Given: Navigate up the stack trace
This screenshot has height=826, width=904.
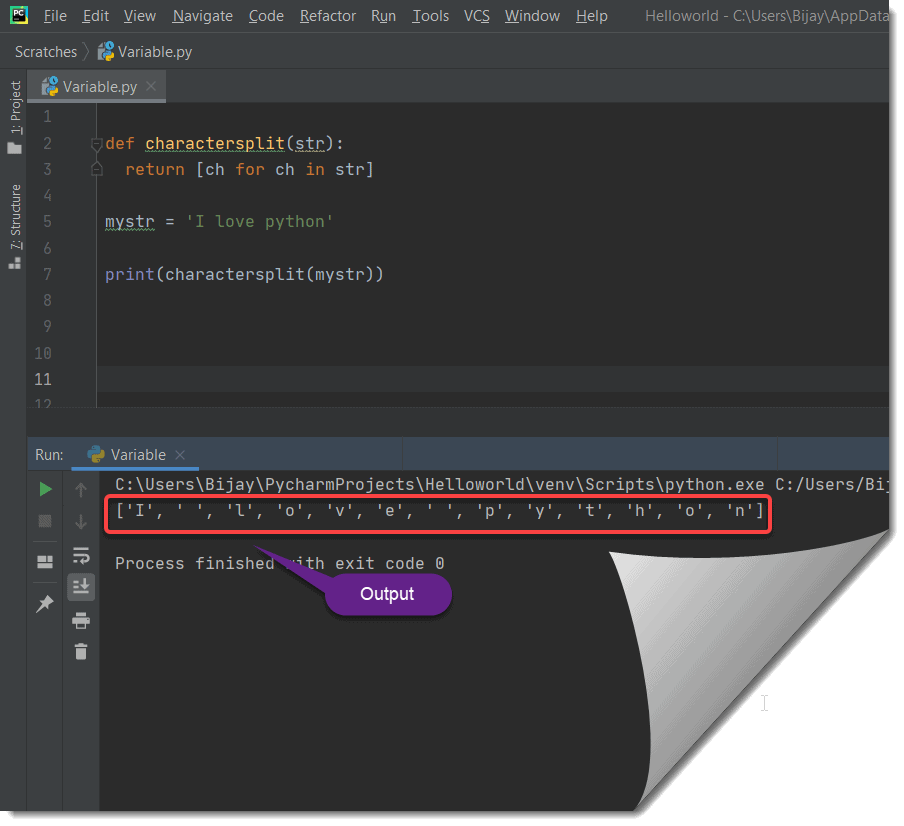Looking at the screenshot, I should pos(81,489).
